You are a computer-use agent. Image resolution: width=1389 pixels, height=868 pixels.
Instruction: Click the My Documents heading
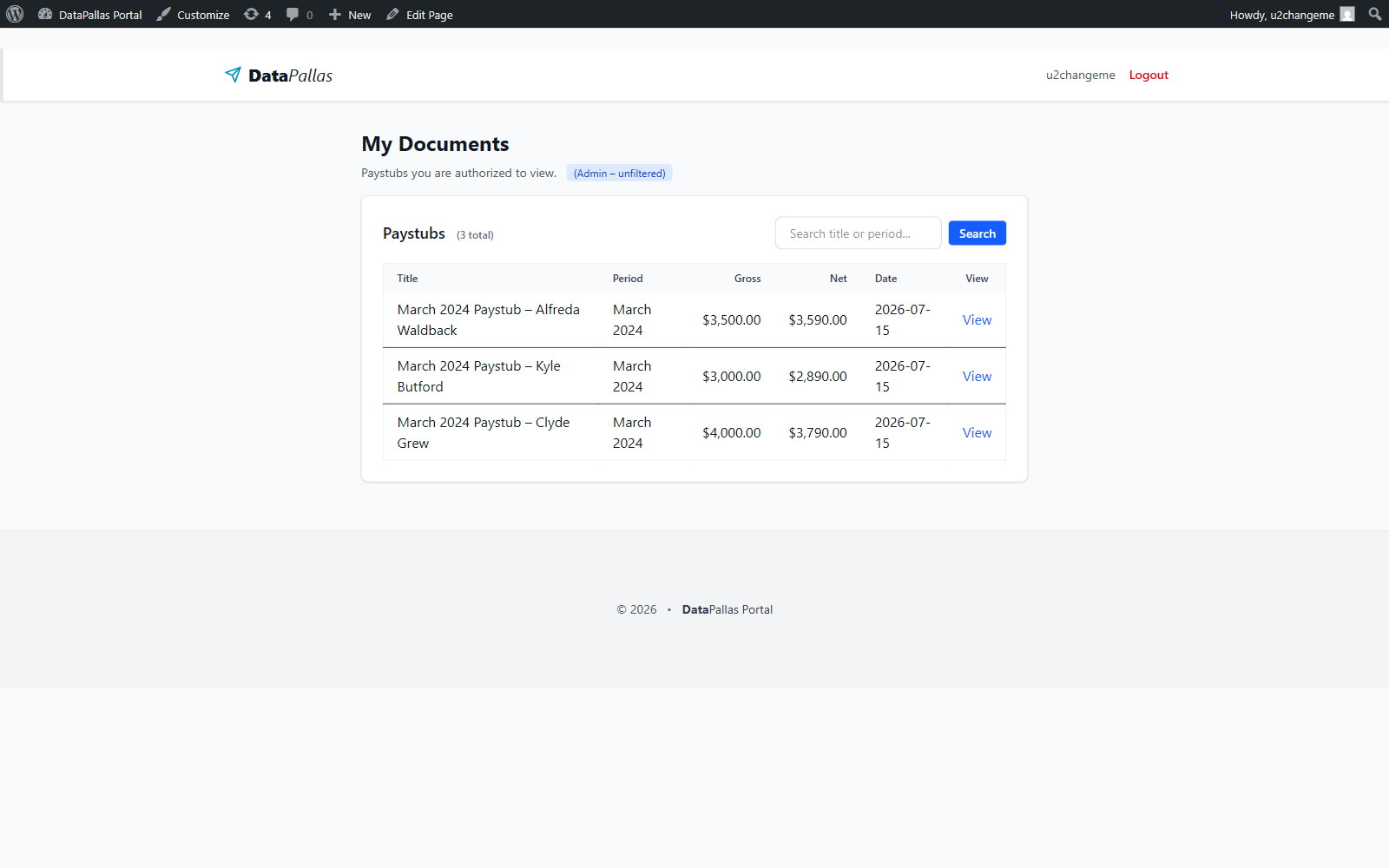[435, 144]
